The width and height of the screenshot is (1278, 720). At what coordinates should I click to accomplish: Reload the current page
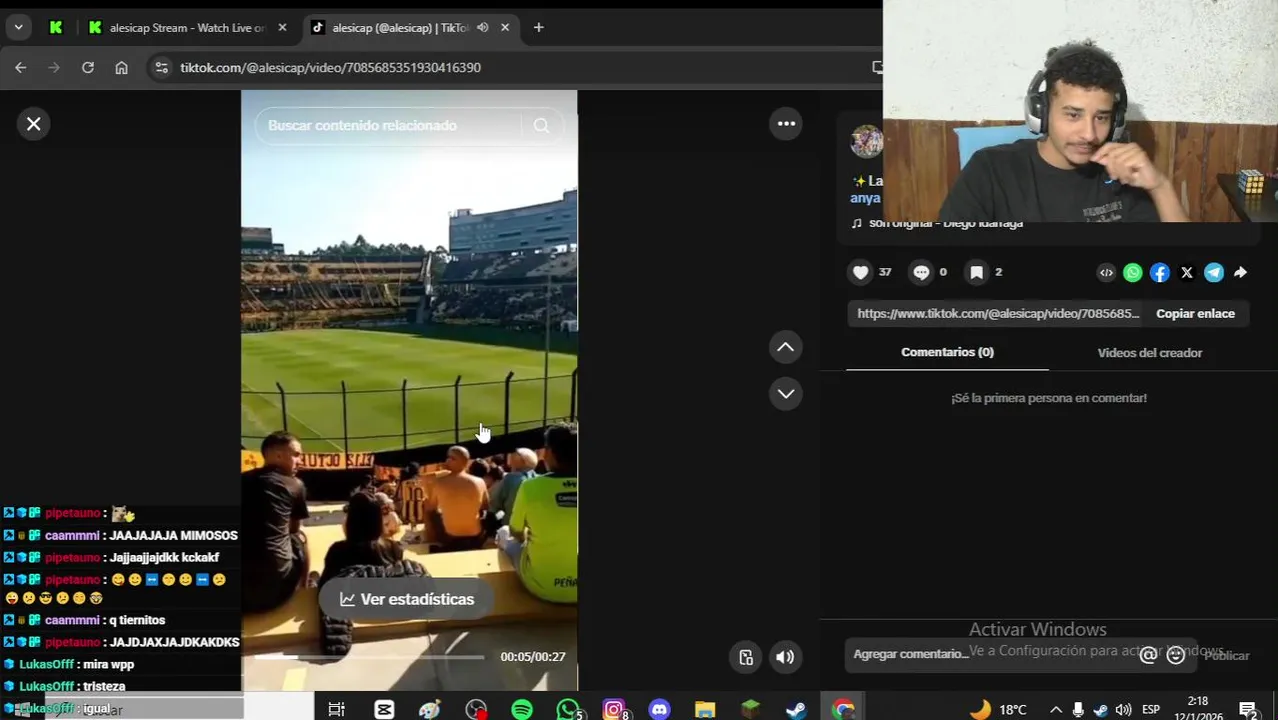pyautogui.click(x=88, y=67)
